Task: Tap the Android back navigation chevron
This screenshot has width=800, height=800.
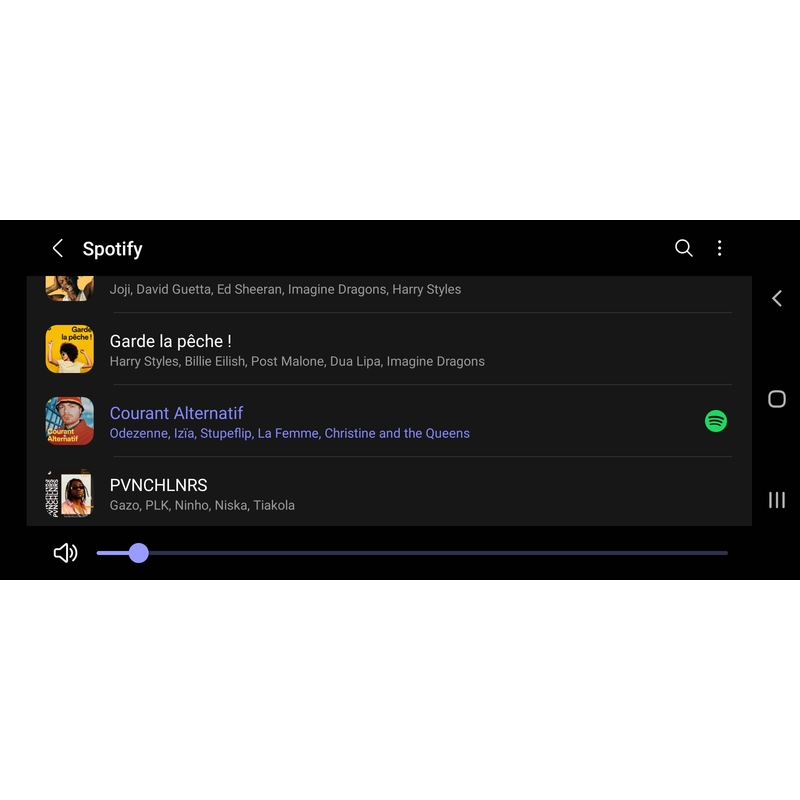Action: (x=777, y=298)
